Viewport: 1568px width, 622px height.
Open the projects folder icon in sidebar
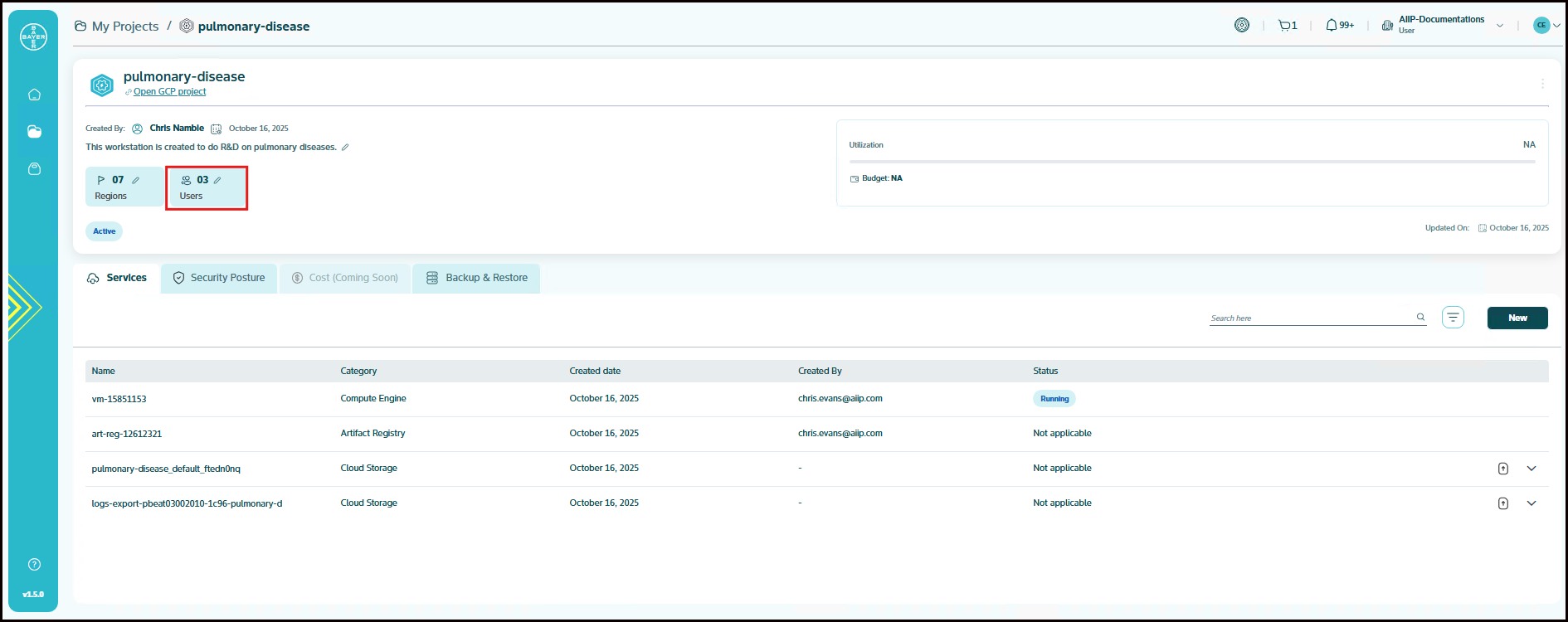pyautogui.click(x=34, y=132)
